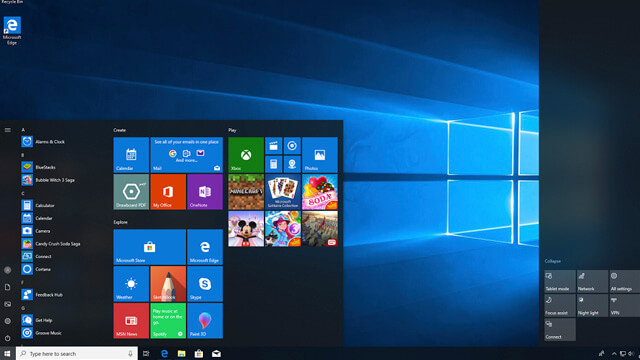Open the Microsoft Edge desktop shortcut
This screenshot has width=640, height=360.
[x=12, y=31]
